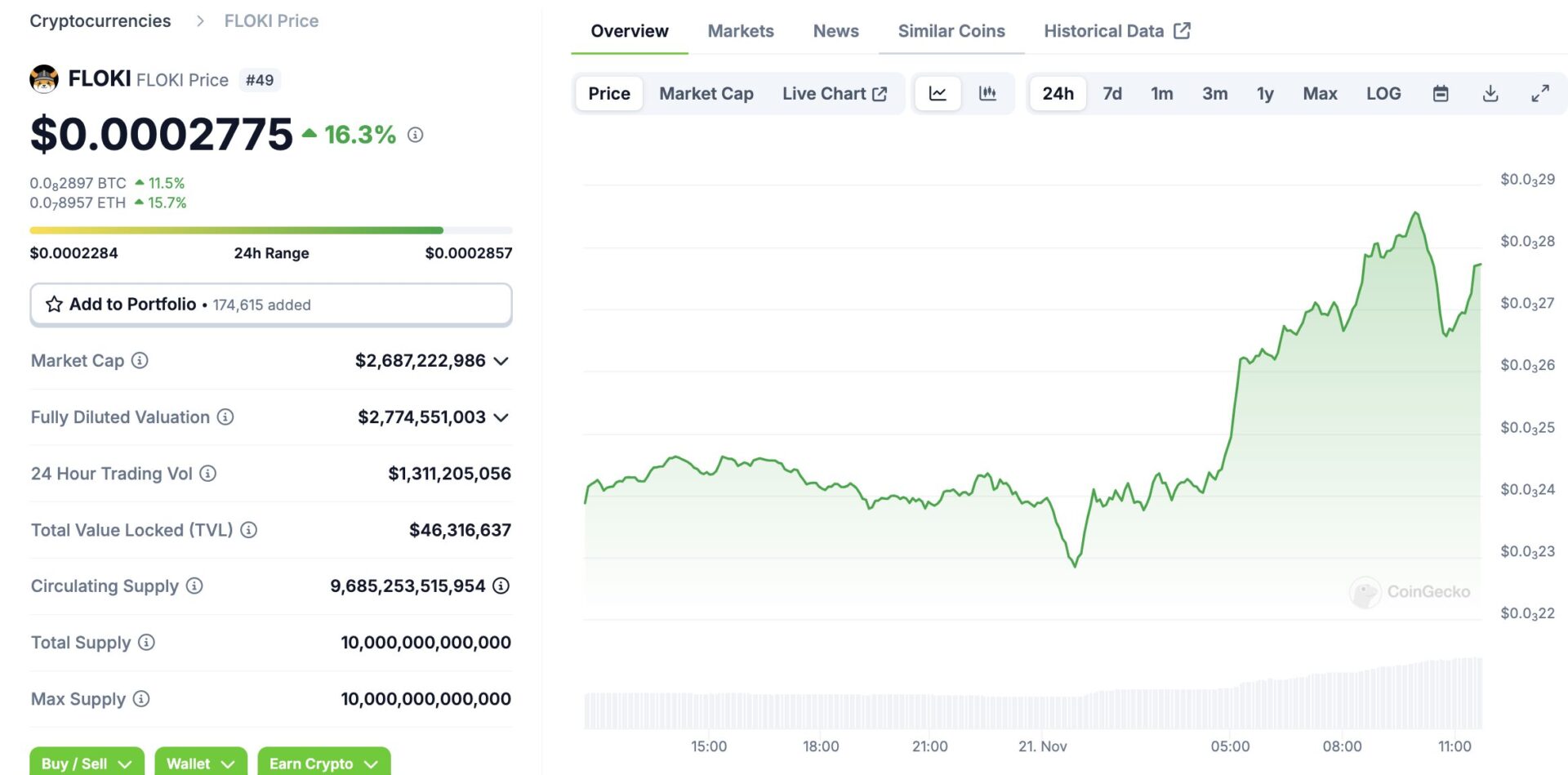Click the $0.0002284 range low value
1568x775 pixels.
coord(73,253)
